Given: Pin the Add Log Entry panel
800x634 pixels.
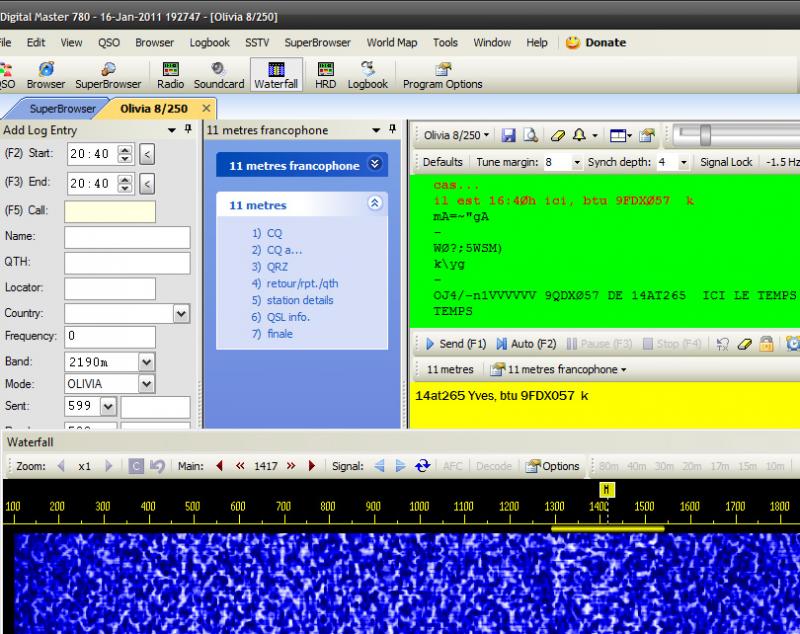Looking at the screenshot, I should click(188, 130).
